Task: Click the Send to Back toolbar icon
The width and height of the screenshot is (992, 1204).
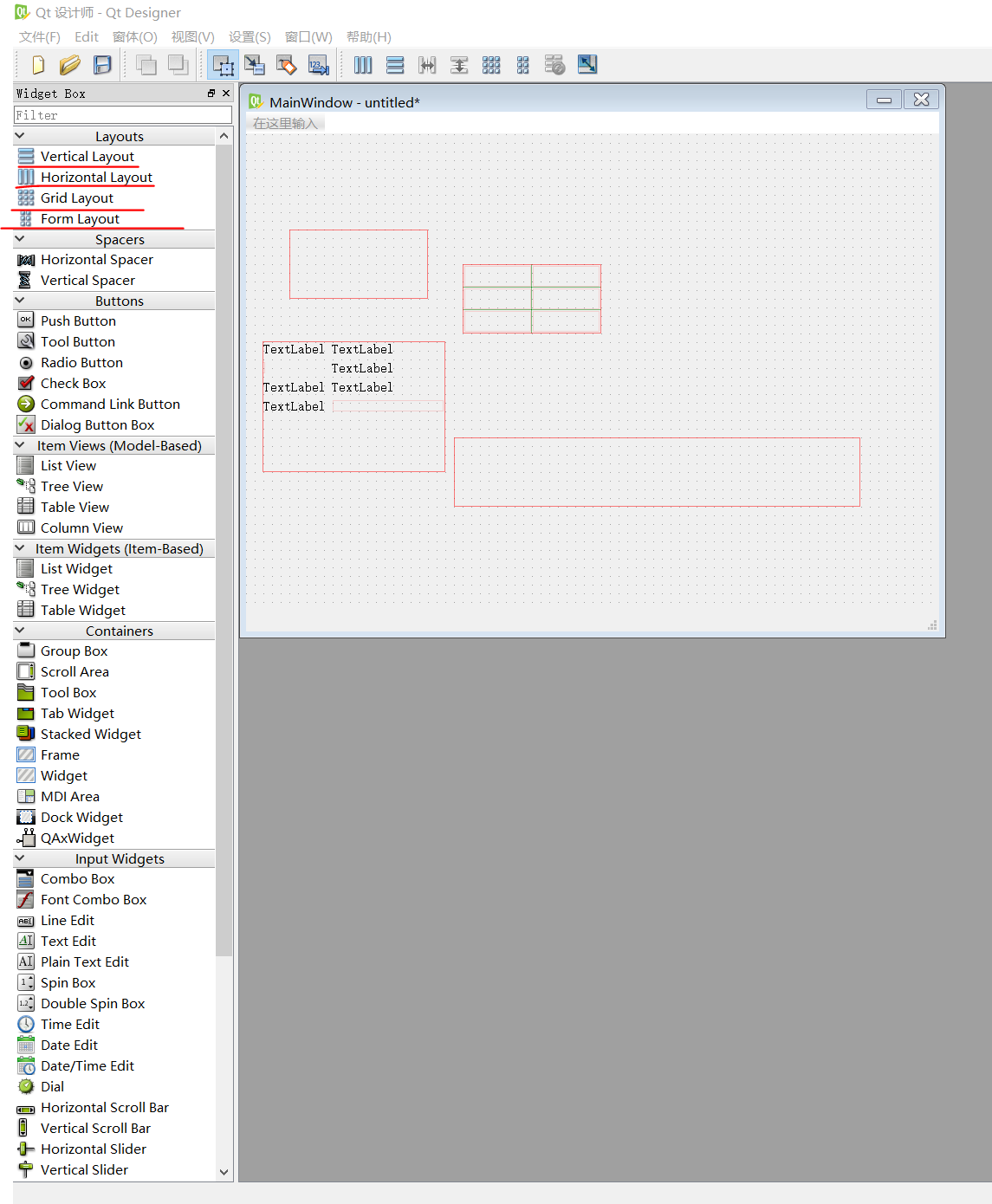Action: coord(146,65)
